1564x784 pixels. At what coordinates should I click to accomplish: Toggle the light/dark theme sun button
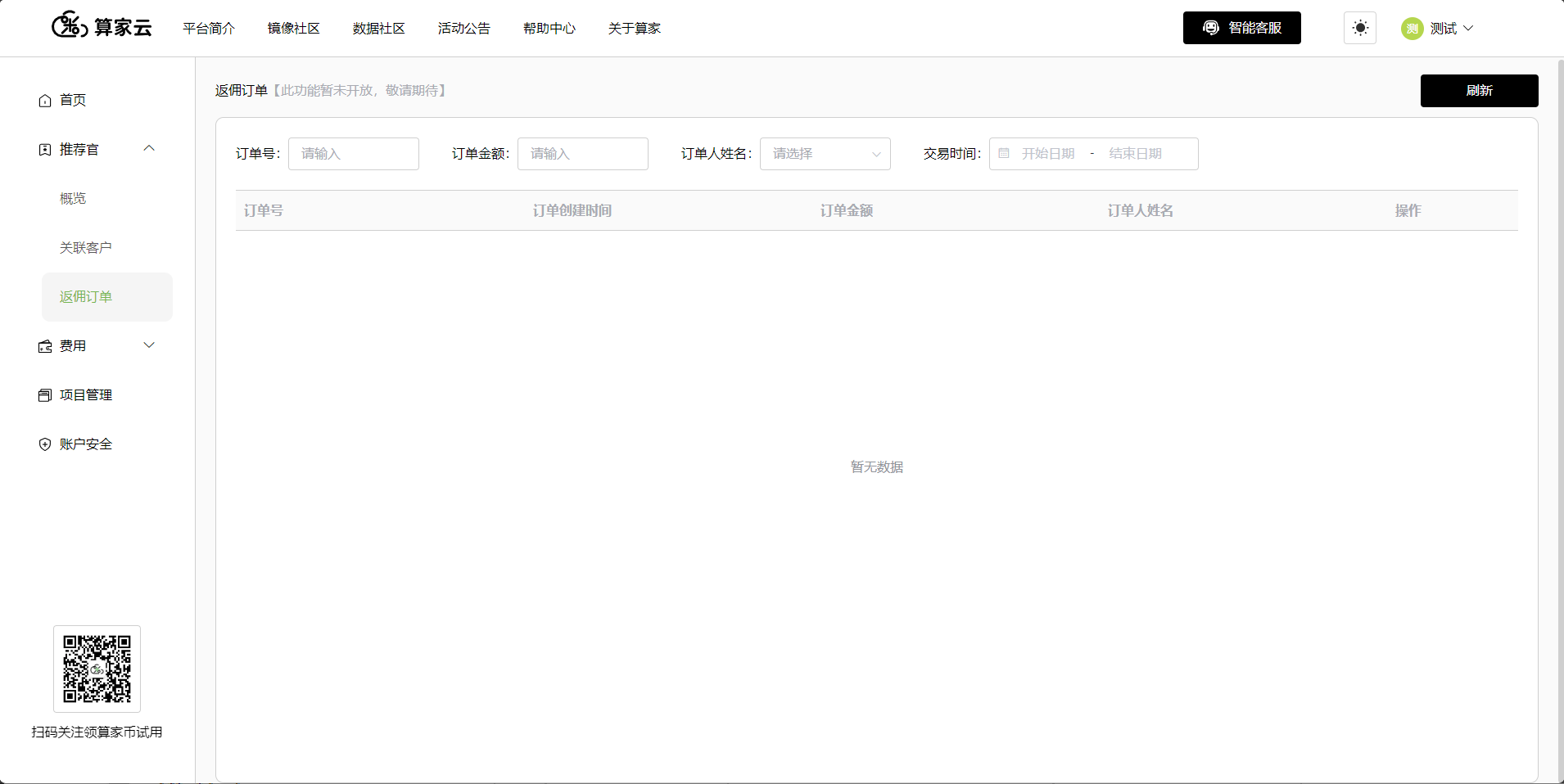tap(1360, 28)
